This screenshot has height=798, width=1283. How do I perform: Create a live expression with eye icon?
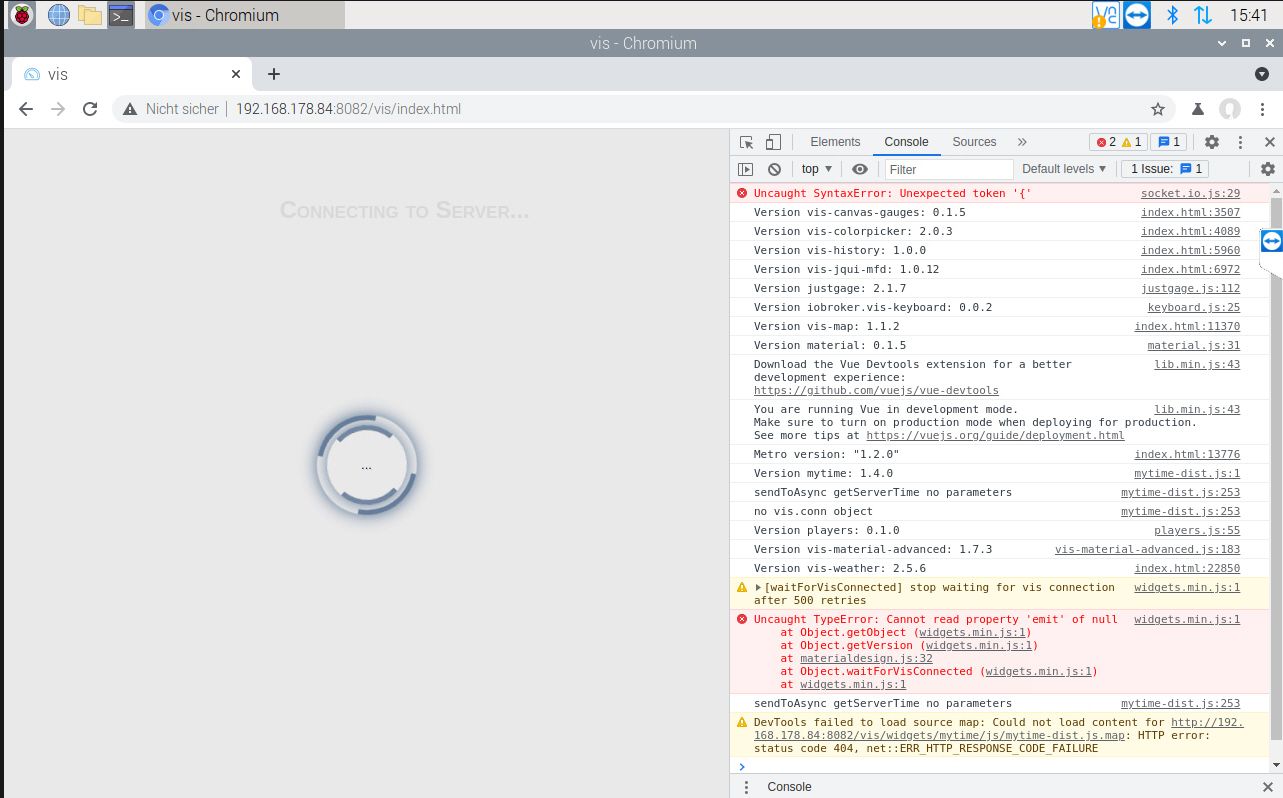(x=859, y=169)
